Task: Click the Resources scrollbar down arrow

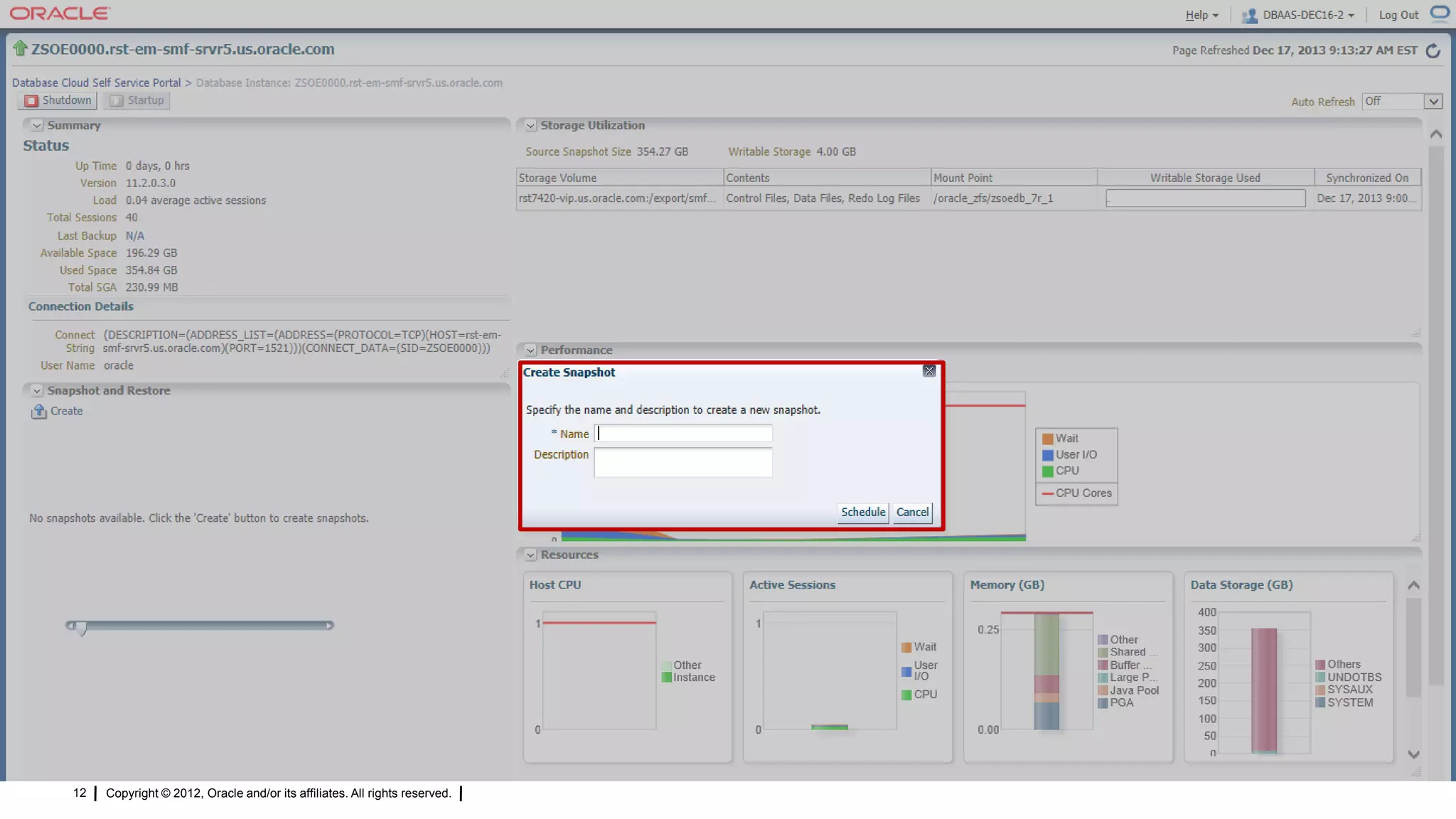Action: pyautogui.click(x=1414, y=754)
